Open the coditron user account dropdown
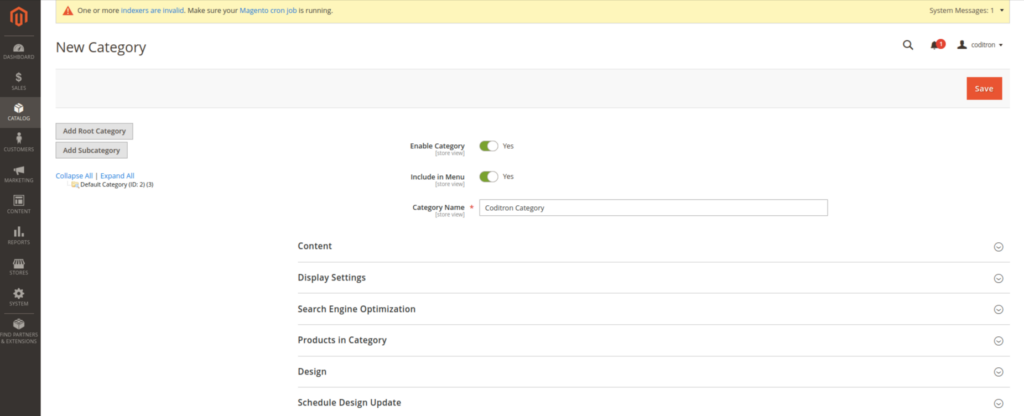 pos(980,45)
